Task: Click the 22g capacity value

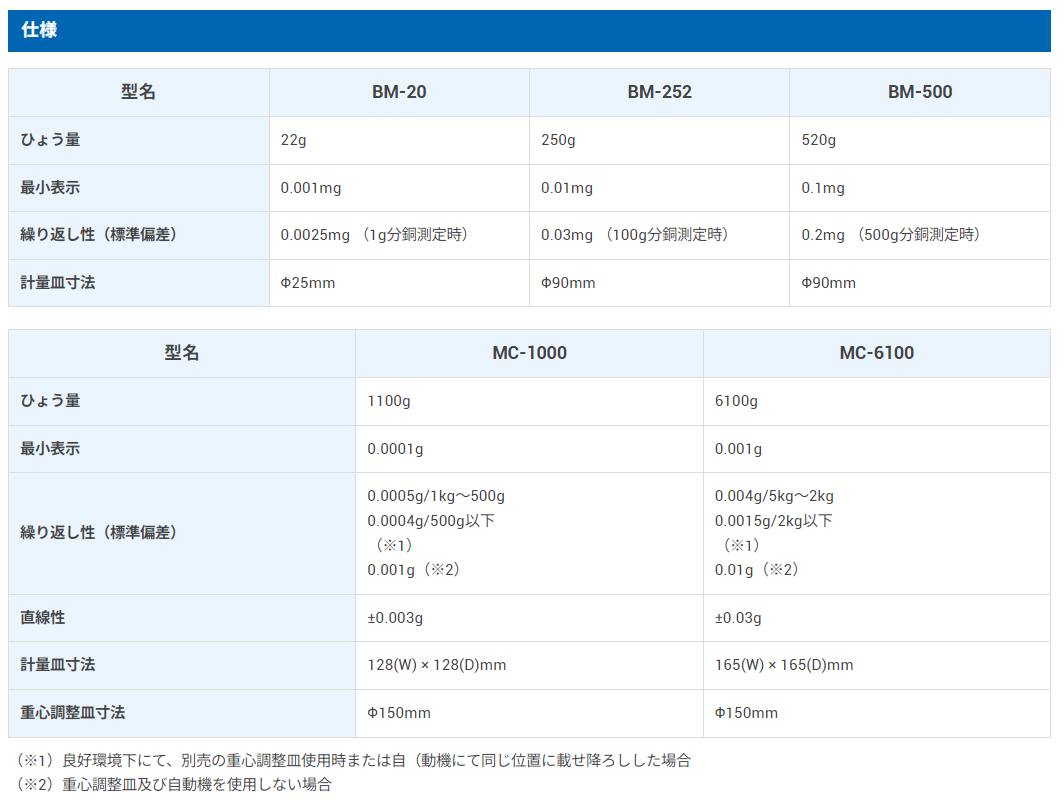Action: (293, 140)
